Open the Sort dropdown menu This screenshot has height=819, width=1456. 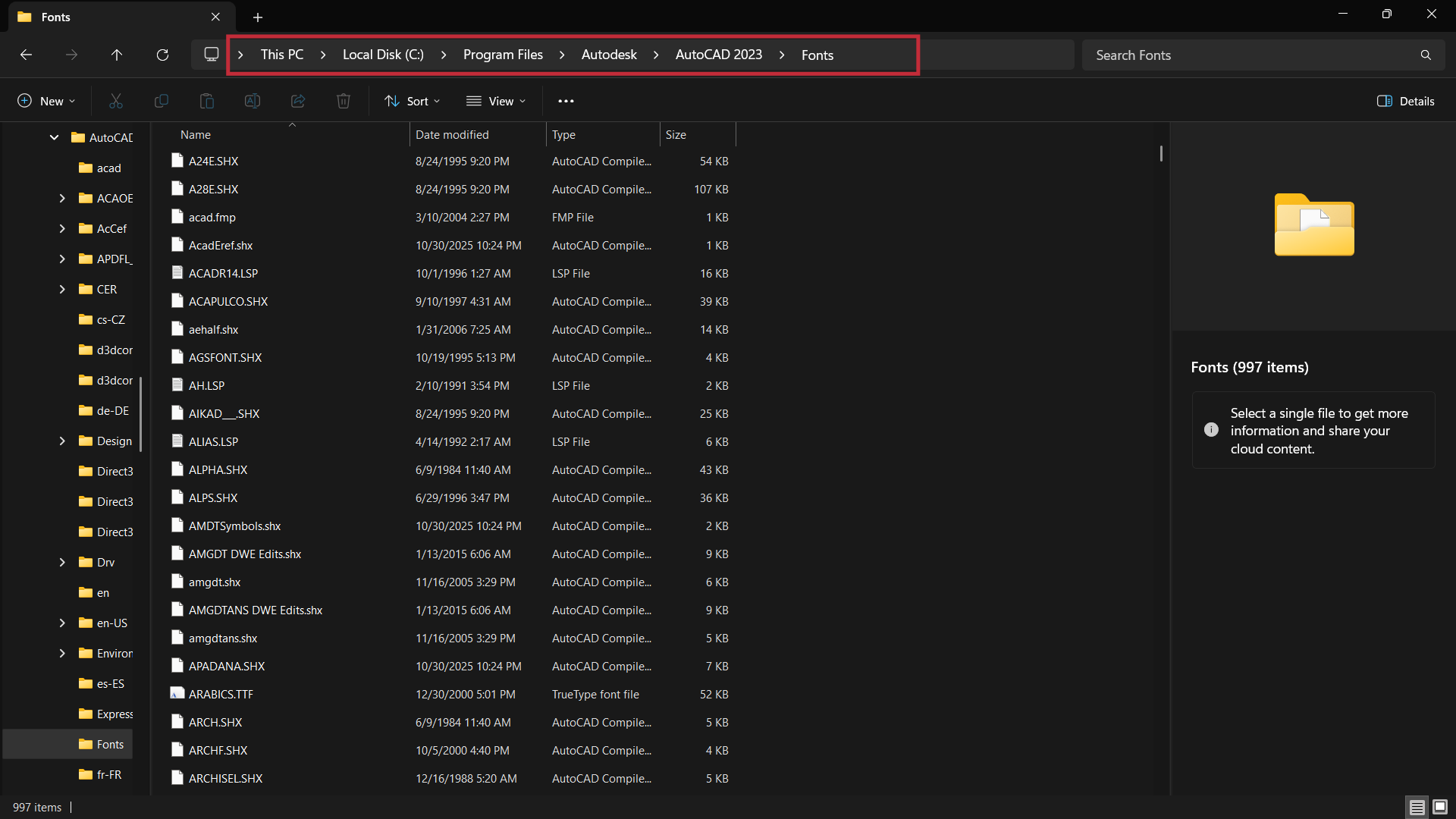413,101
